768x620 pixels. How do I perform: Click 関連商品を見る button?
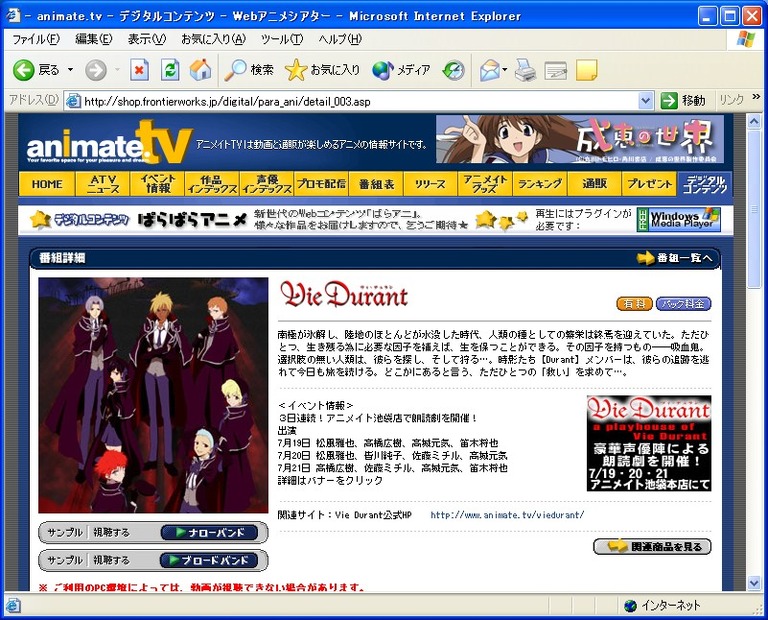[652, 547]
